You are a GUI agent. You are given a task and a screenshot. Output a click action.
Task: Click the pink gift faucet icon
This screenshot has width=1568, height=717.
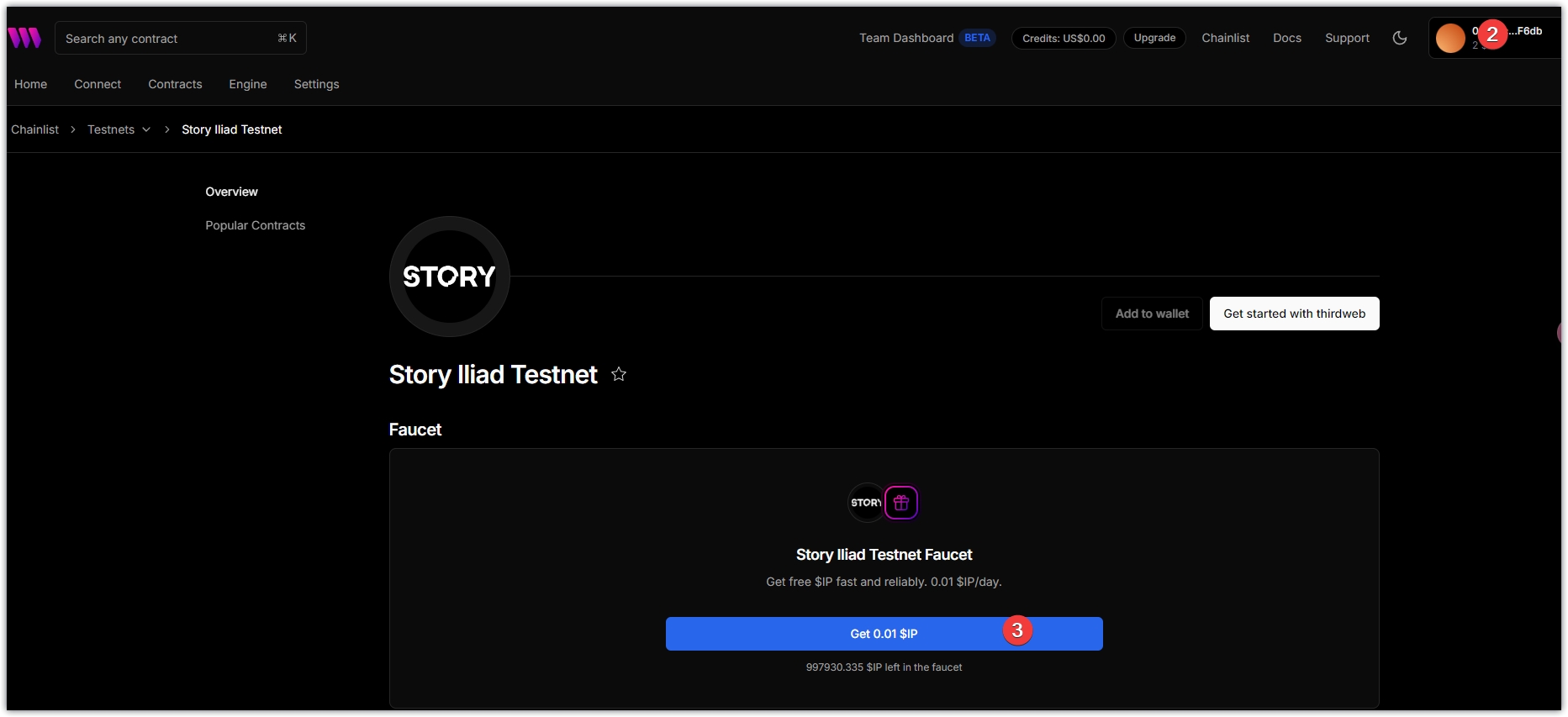(901, 503)
